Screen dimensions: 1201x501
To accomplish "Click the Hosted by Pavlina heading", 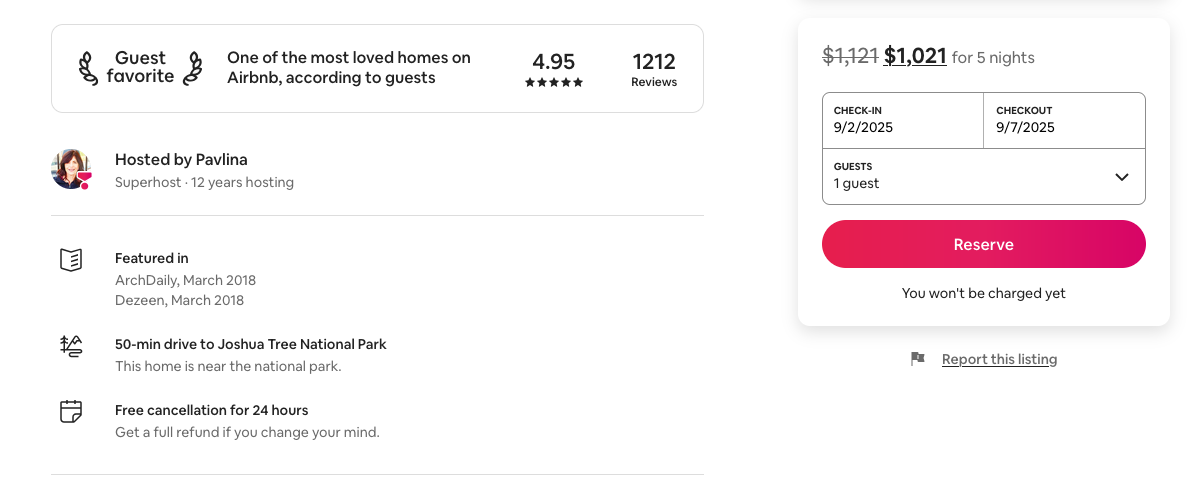I will pyautogui.click(x=181, y=159).
